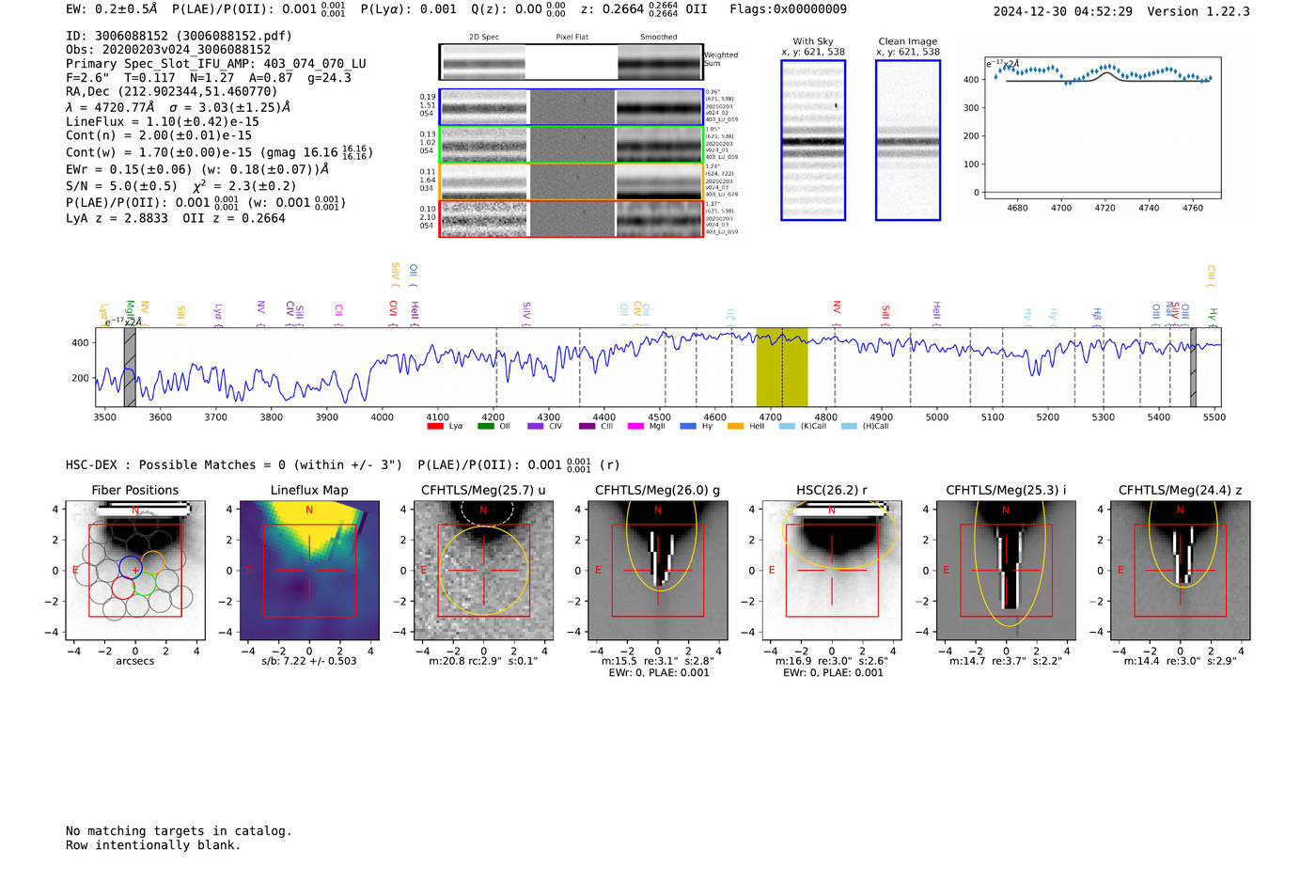Image resolution: width=1316 pixels, height=896 pixels.
Task: Open the Lineflux Map panel
Action: tap(309, 571)
